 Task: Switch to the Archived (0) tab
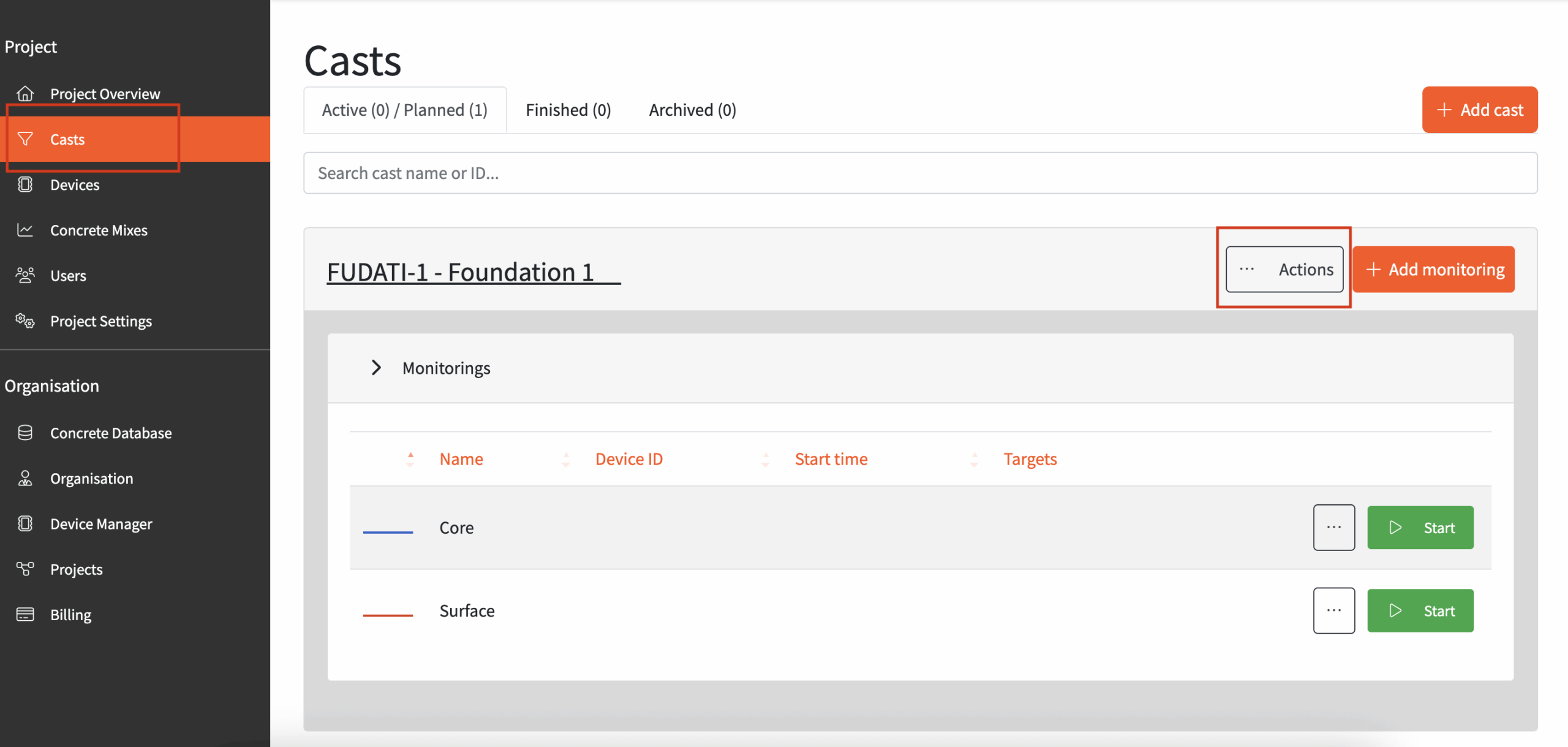(x=692, y=110)
